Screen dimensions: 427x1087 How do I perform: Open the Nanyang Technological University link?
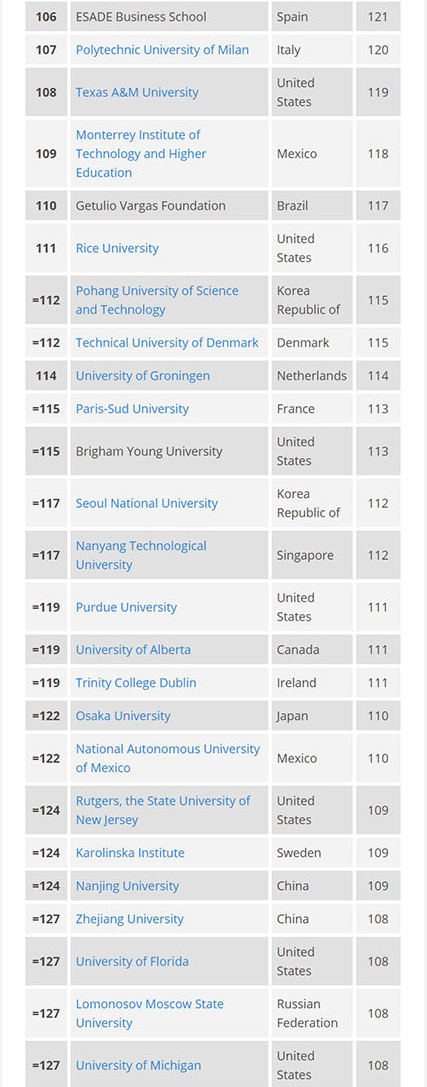pyautogui.click(x=141, y=555)
